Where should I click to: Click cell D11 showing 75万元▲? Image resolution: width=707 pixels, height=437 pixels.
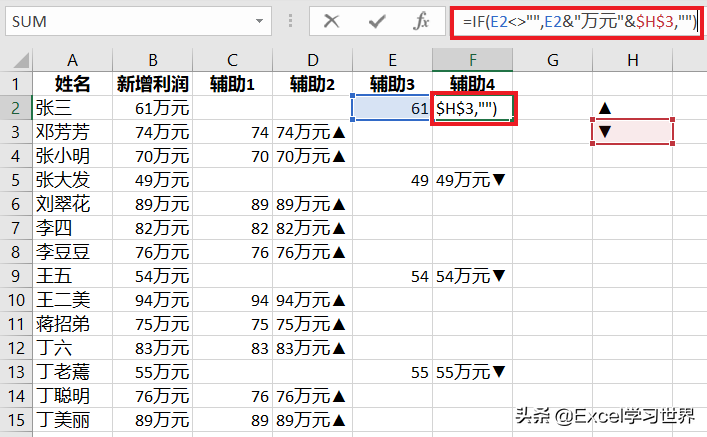tap(312, 324)
